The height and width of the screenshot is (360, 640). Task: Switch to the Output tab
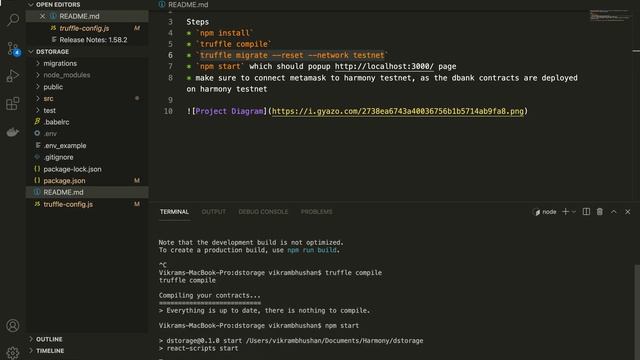point(213,211)
